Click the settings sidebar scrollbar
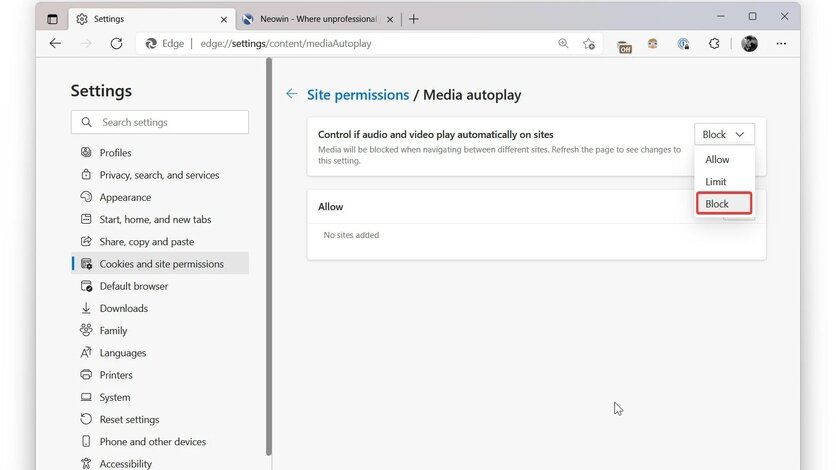The height and width of the screenshot is (470, 836). [269, 256]
